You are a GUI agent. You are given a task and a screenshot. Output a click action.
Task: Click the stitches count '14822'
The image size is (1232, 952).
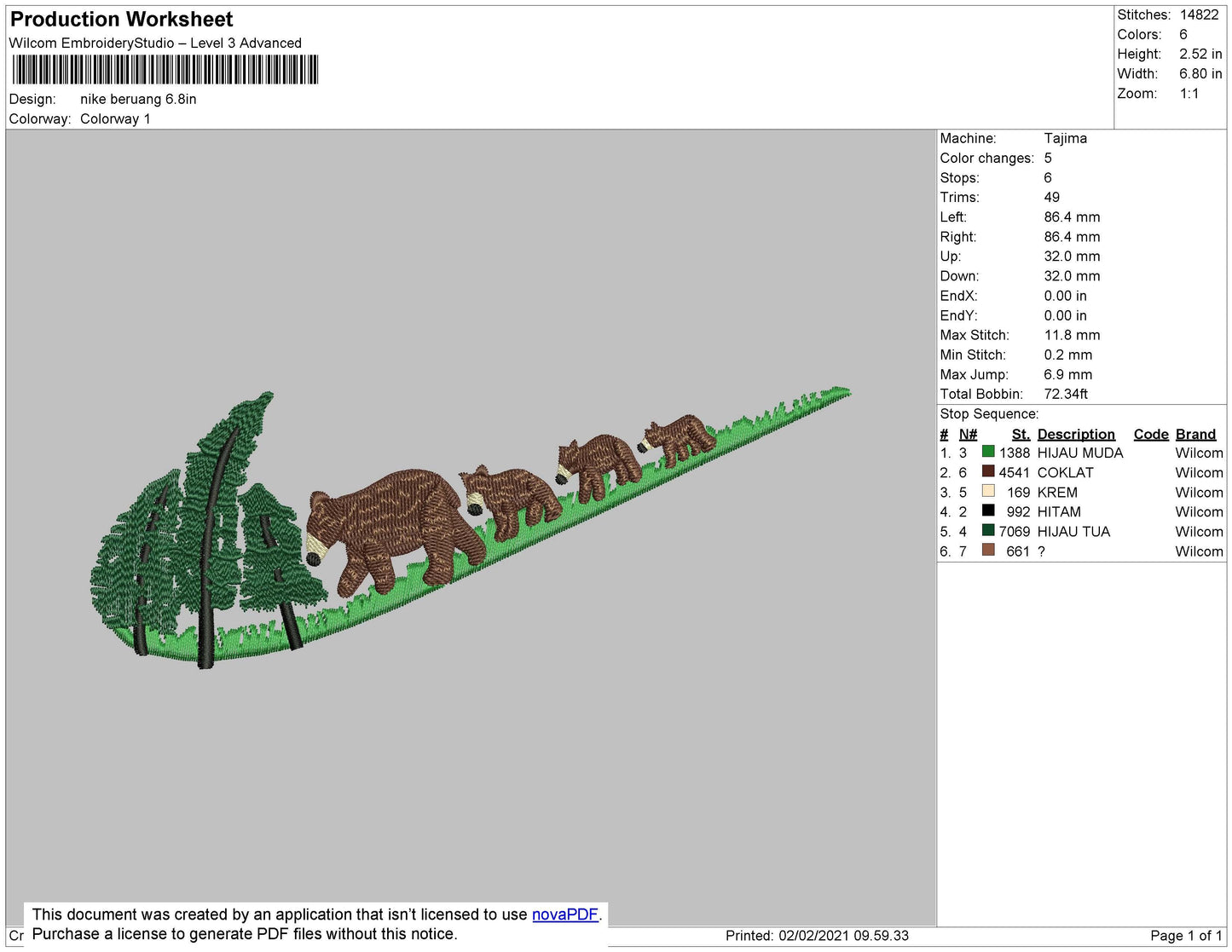[x=1200, y=14]
